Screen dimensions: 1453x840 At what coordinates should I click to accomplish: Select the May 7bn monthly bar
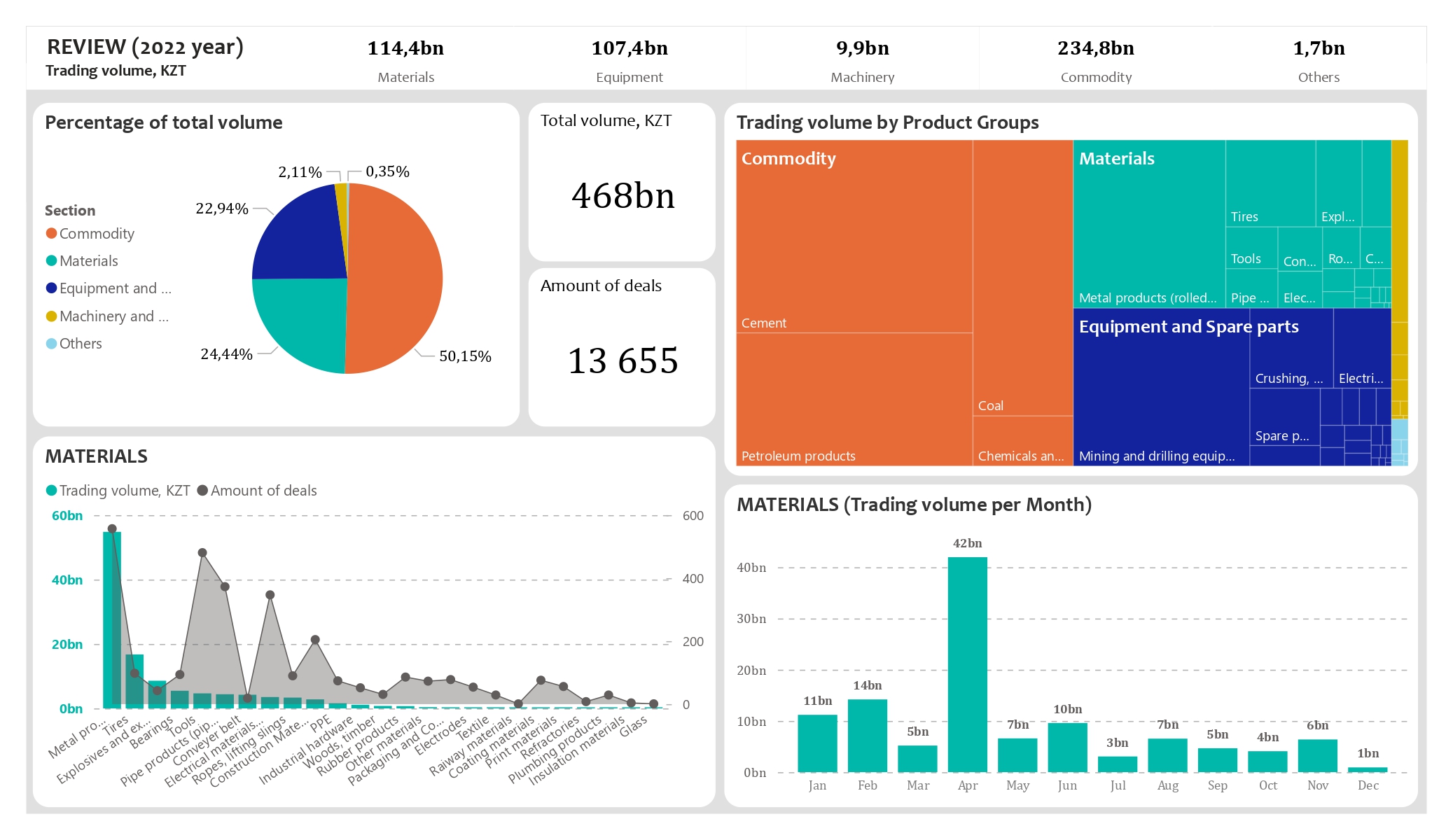click(x=1017, y=755)
